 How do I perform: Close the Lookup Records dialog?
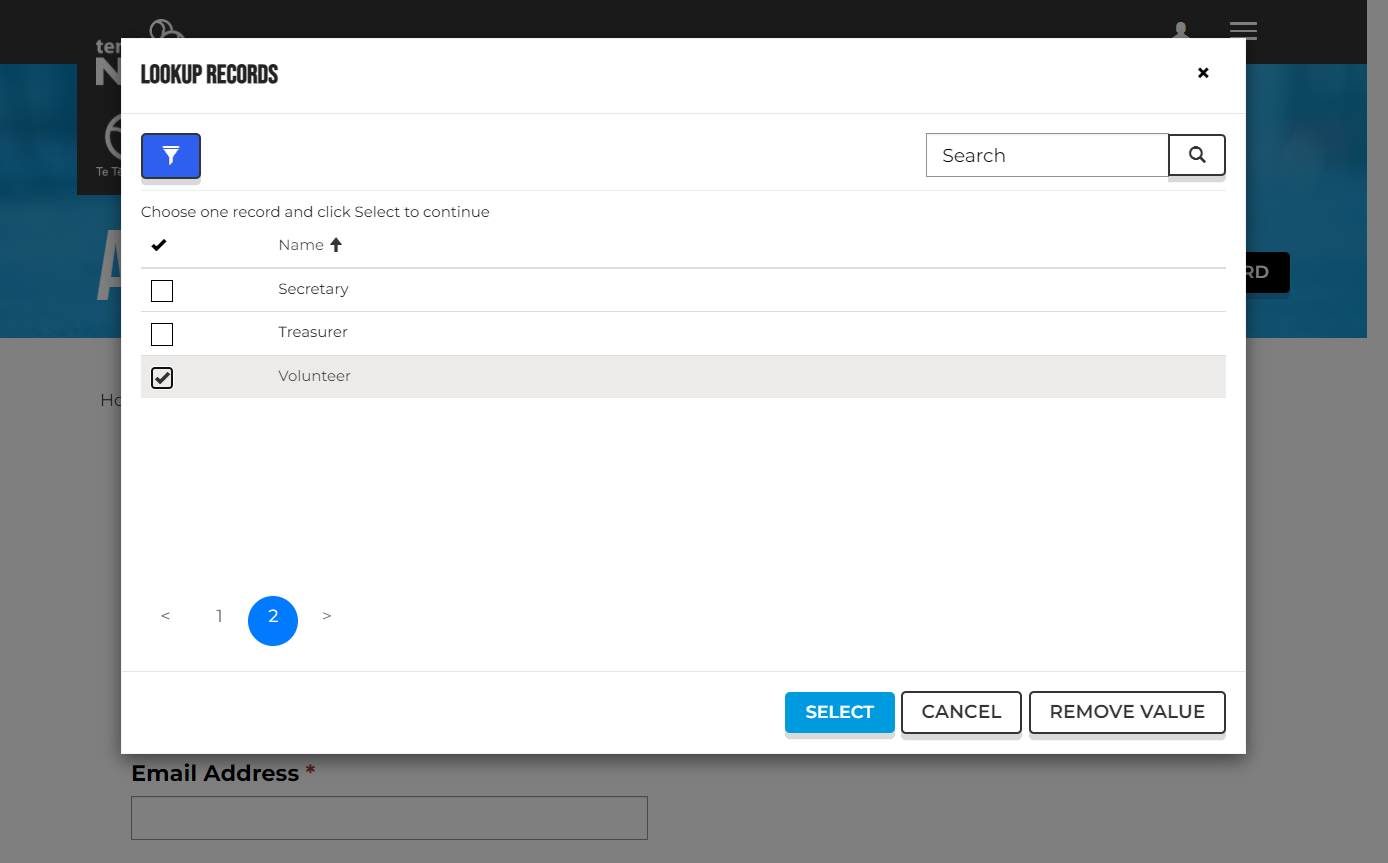coord(1203,73)
